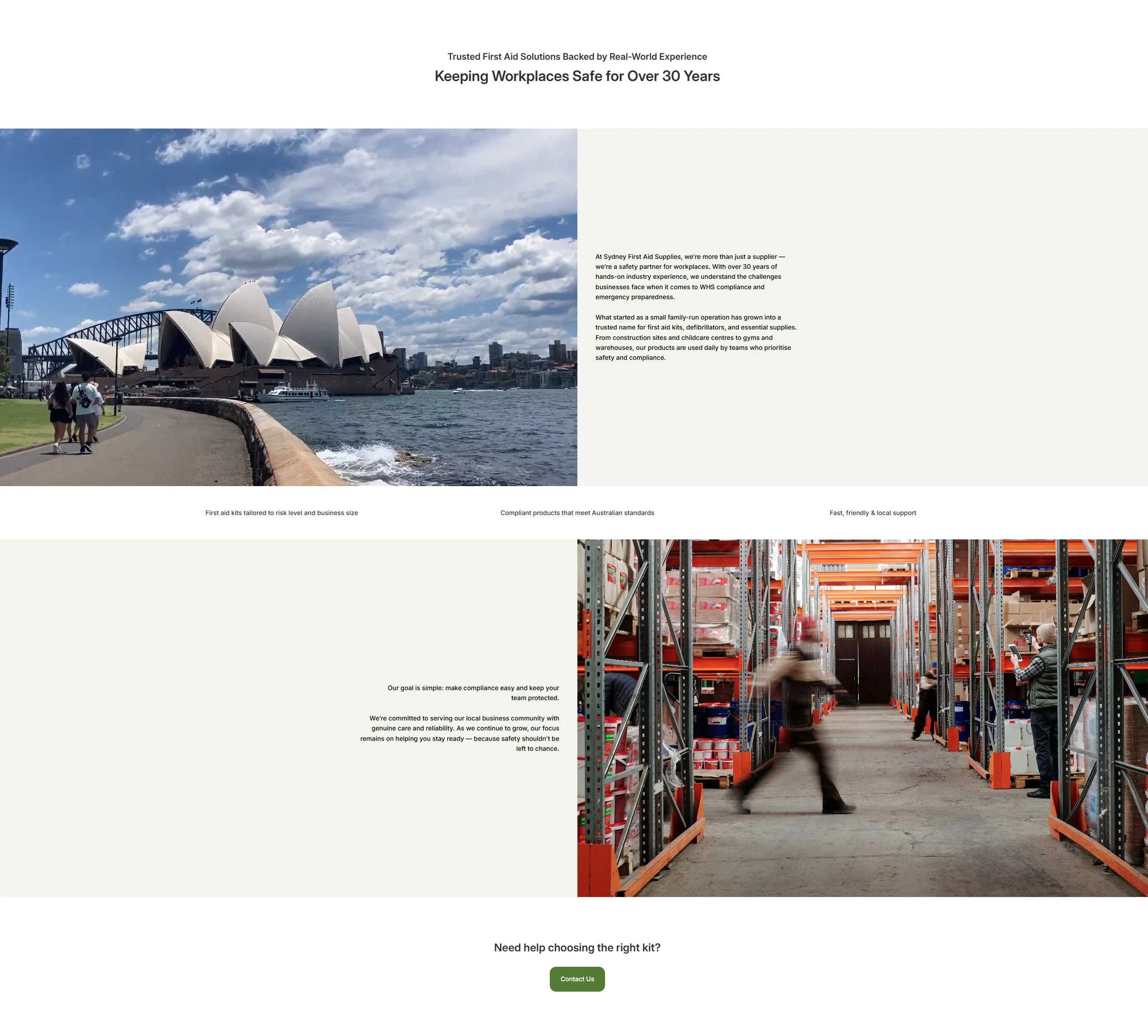Click paragraph starting 'What started as a small family-run'
Viewport: 1148px width, 1036px height.
click(695, 337)
